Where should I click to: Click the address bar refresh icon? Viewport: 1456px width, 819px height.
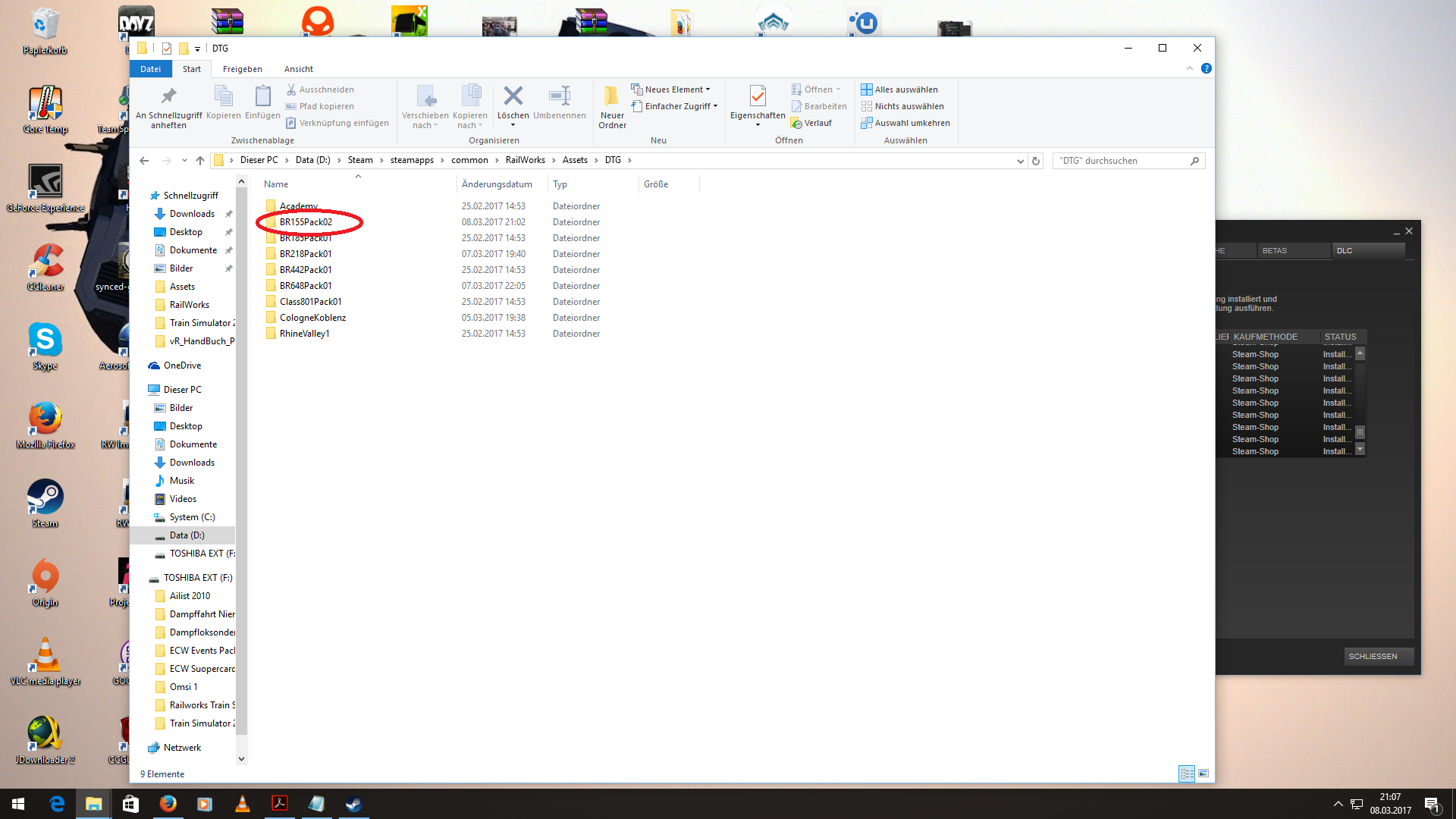click(1035, 161)
